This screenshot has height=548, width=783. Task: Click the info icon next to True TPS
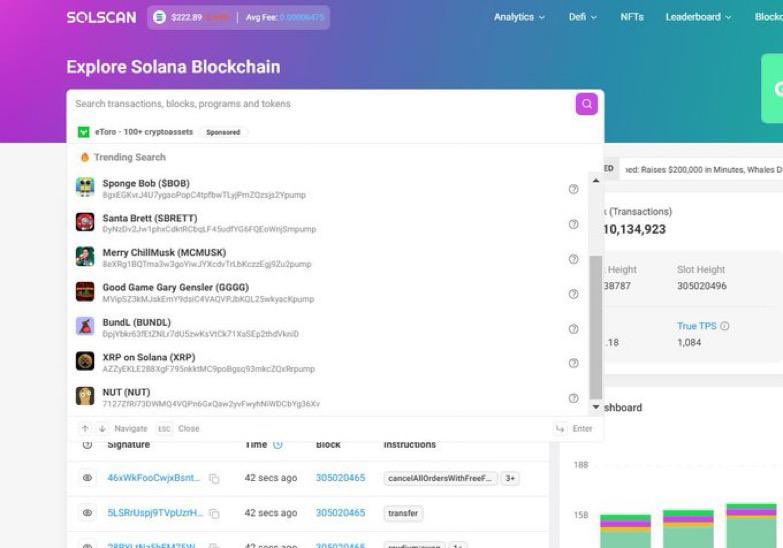pyautogui.click(x=725, y=326)
